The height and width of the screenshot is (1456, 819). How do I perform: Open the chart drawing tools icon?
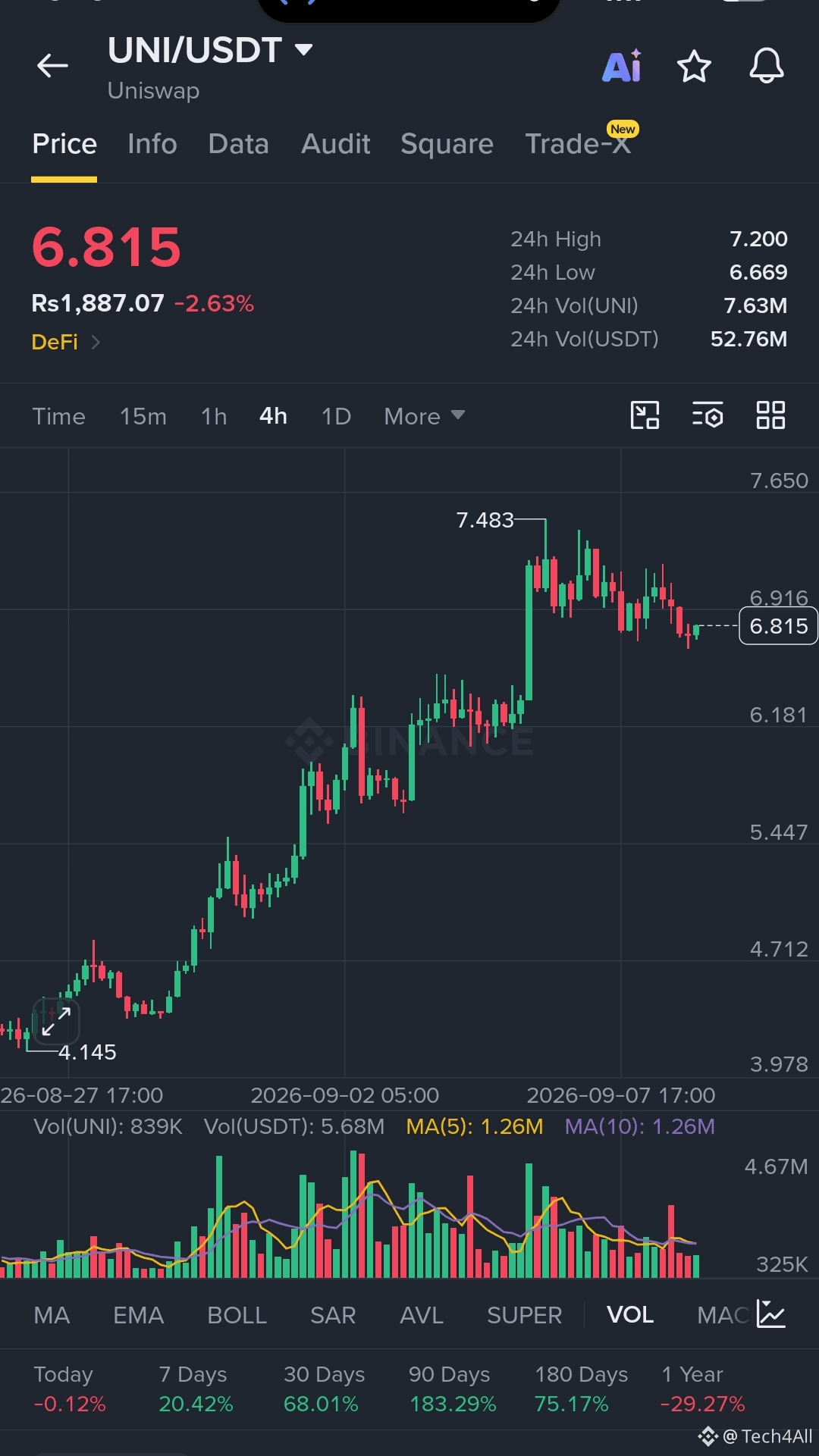tap(645, 415)
